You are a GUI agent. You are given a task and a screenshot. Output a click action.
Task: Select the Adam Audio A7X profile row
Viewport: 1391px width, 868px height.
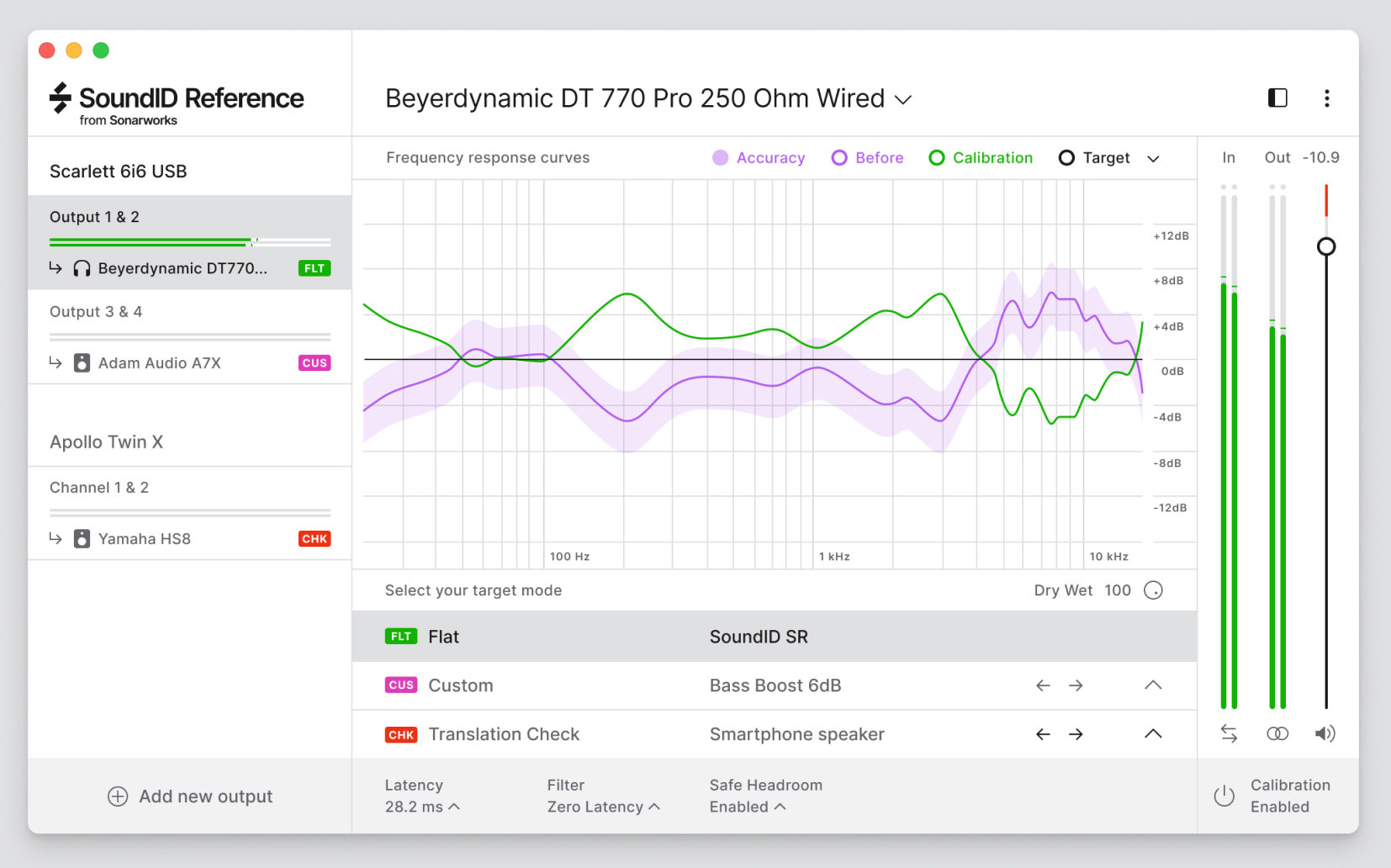[x=189, y=363]
